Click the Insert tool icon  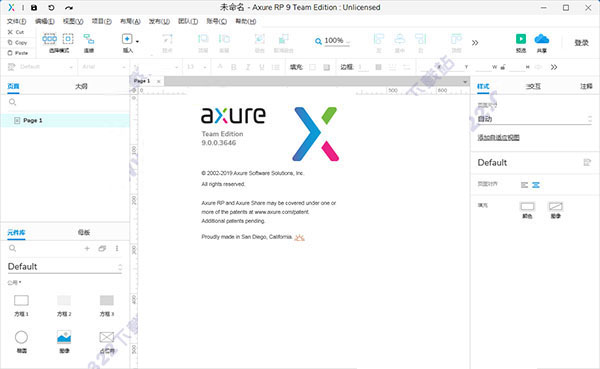coord(127,39)
